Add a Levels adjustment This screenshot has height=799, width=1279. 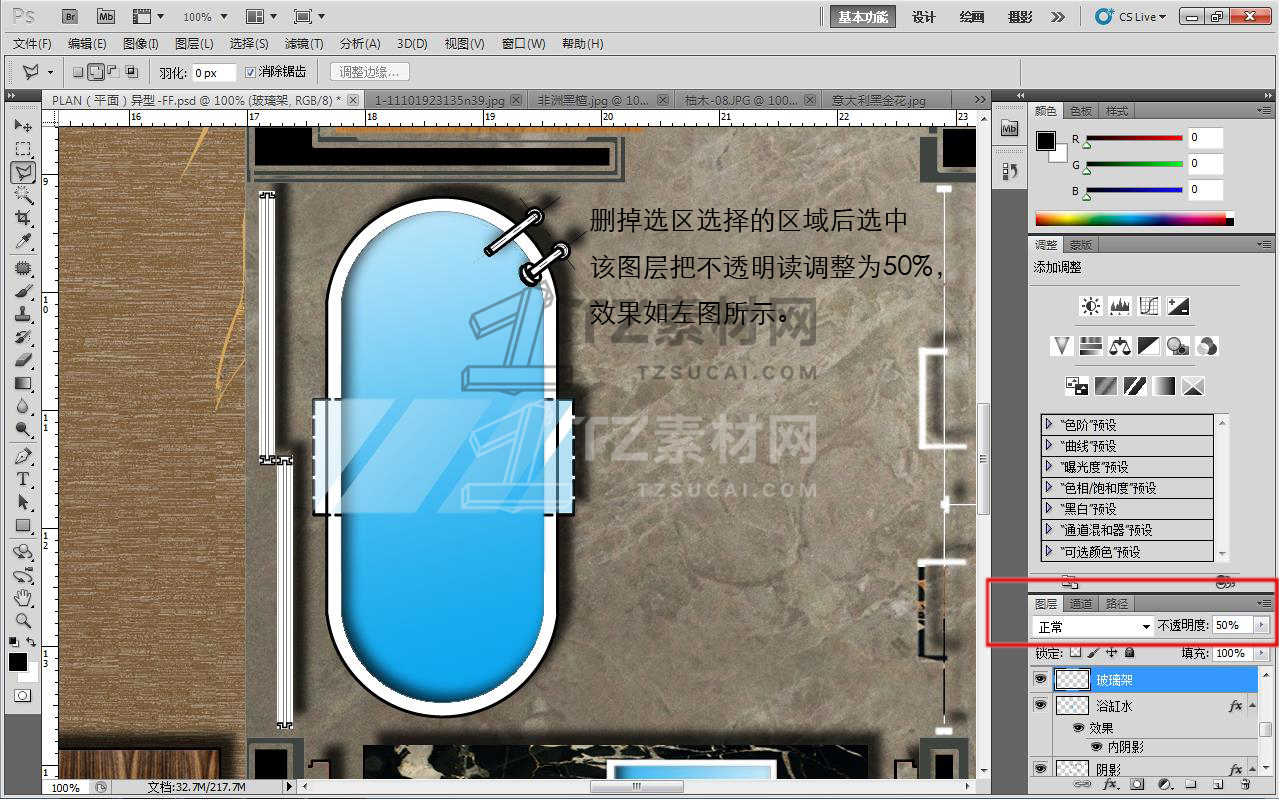pos(1120,306)
